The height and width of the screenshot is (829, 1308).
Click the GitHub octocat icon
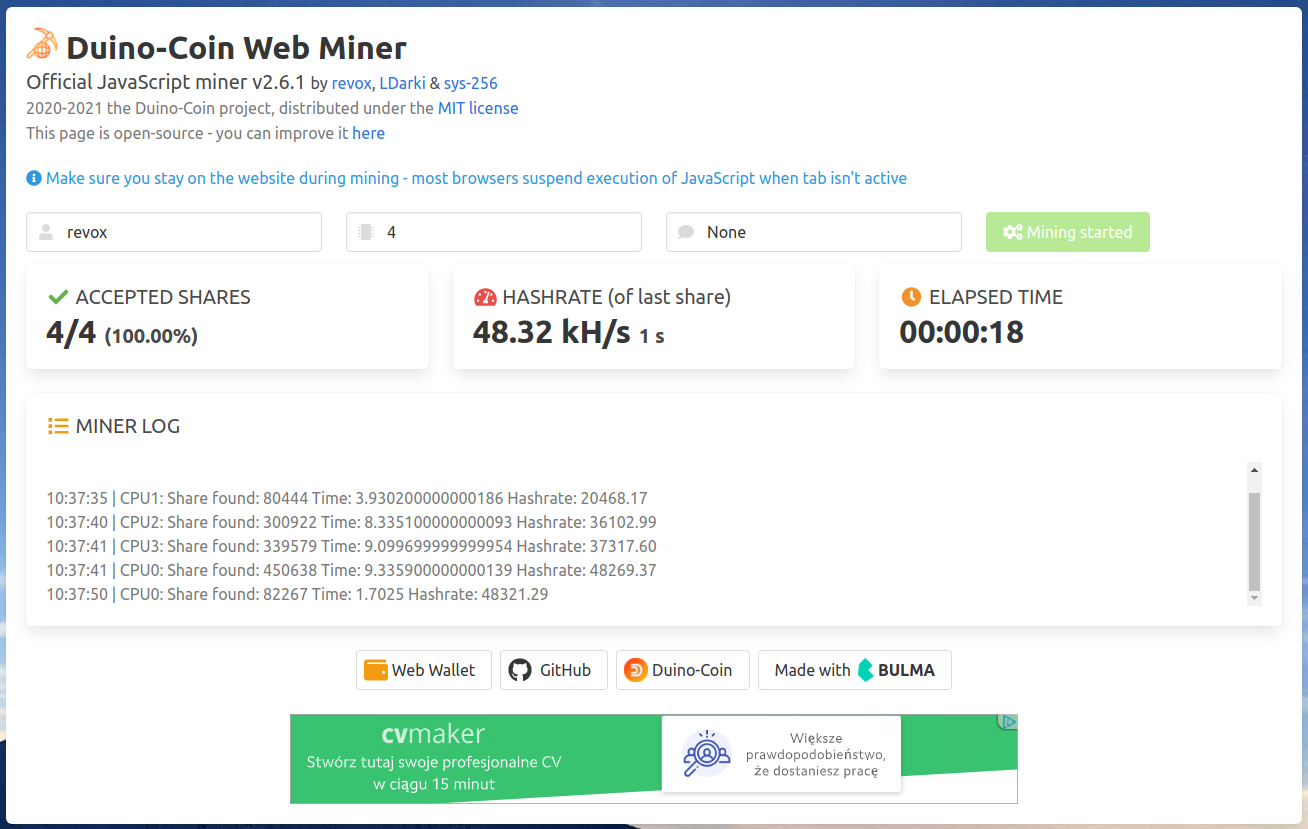(x=520, y=670)
